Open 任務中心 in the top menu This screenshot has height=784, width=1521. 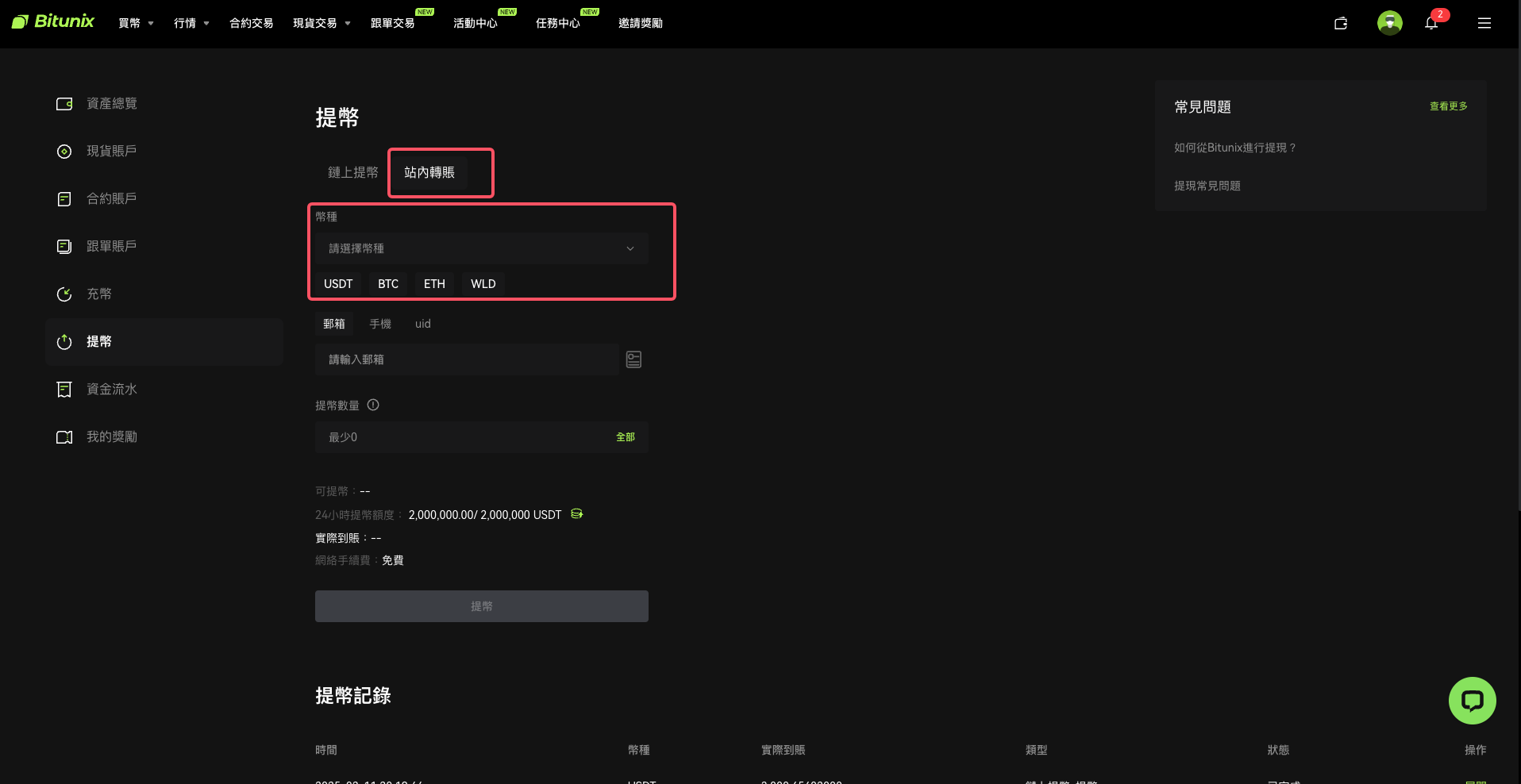point(558,23)
